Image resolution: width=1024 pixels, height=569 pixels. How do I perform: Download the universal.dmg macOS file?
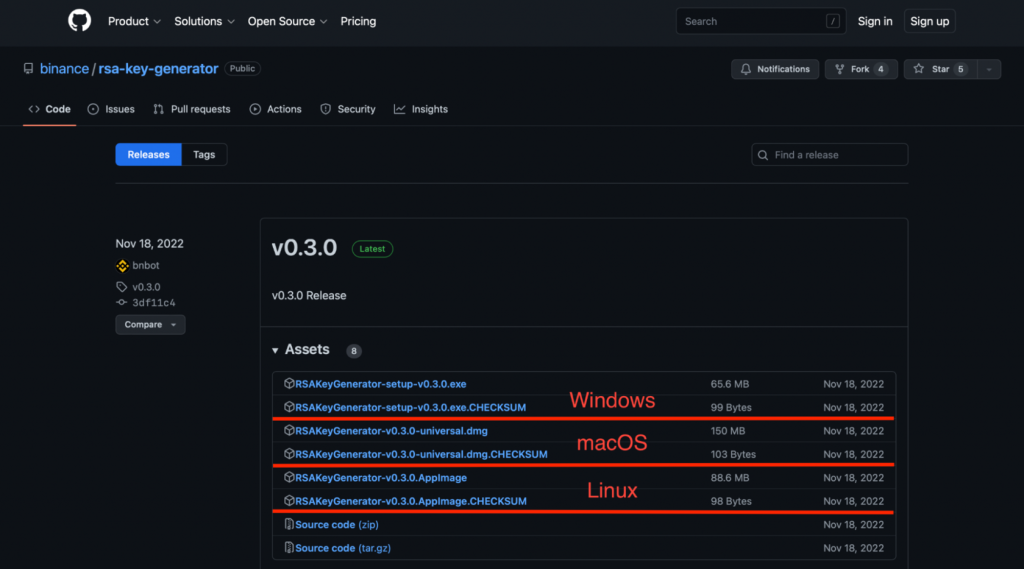(389, 431)
